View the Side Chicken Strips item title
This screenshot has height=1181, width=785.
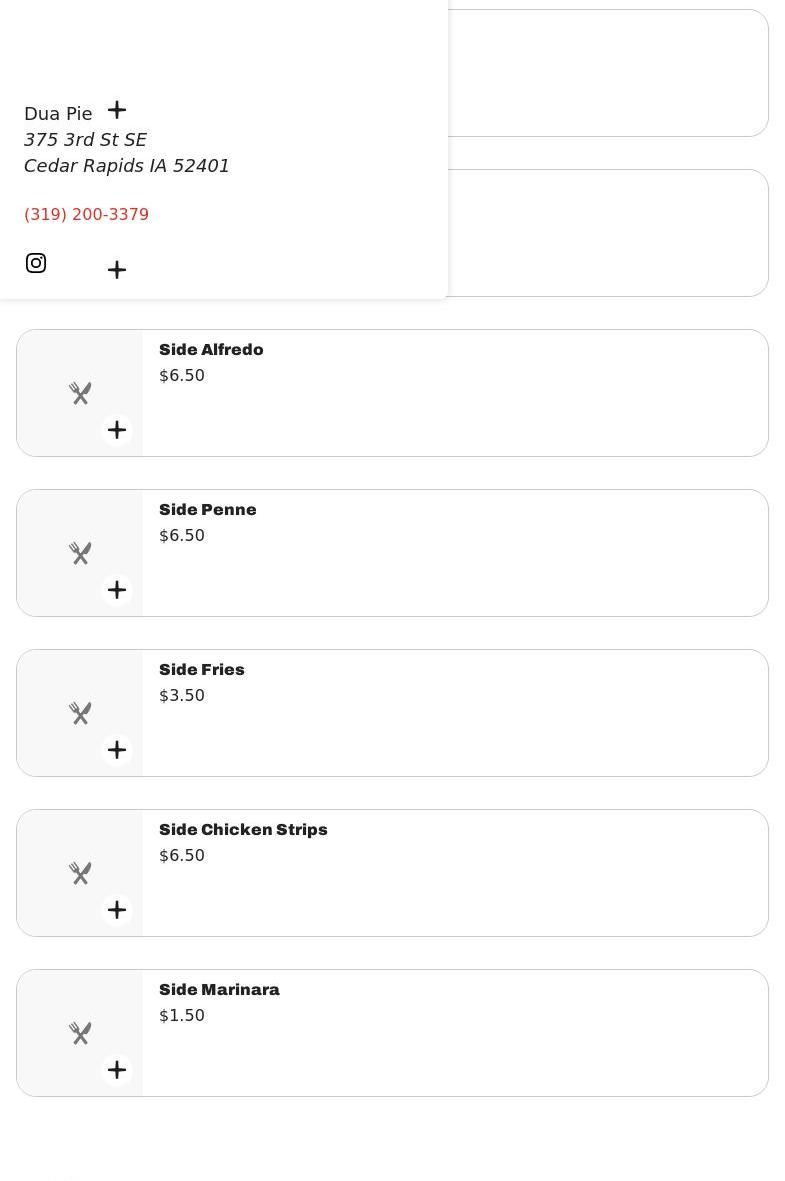[x=243, y=830]
